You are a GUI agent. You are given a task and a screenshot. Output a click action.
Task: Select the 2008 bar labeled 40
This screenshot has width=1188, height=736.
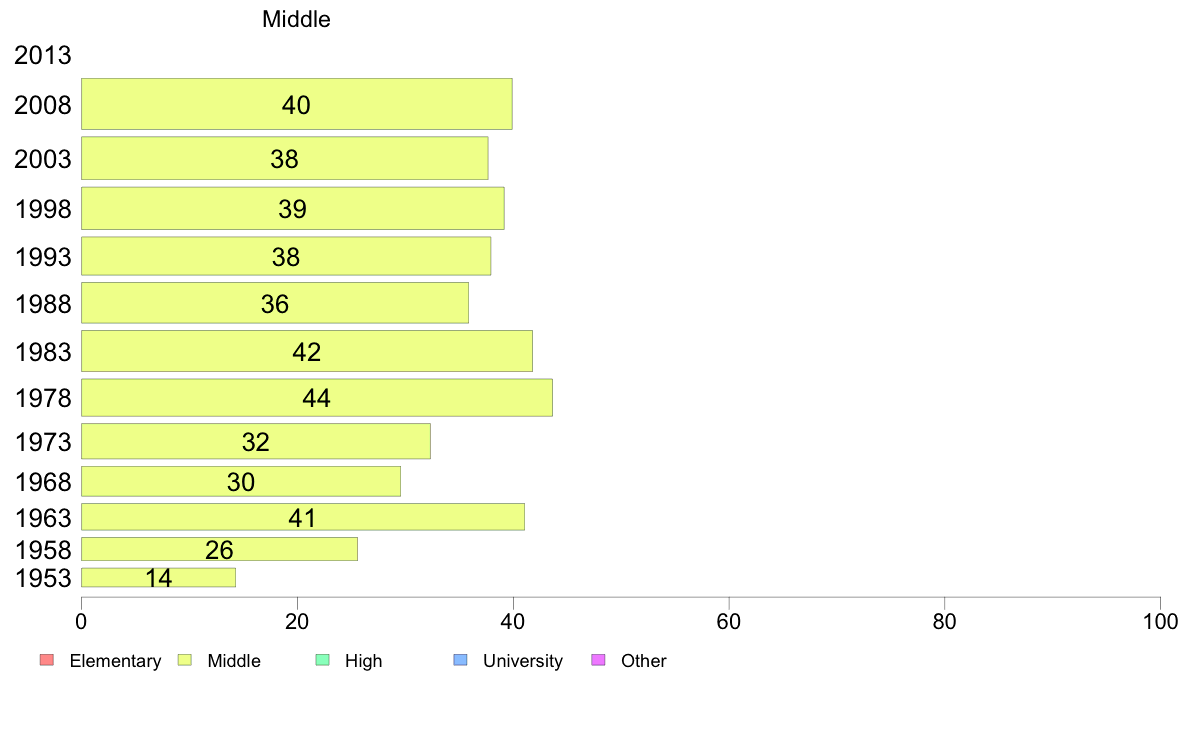297,104
